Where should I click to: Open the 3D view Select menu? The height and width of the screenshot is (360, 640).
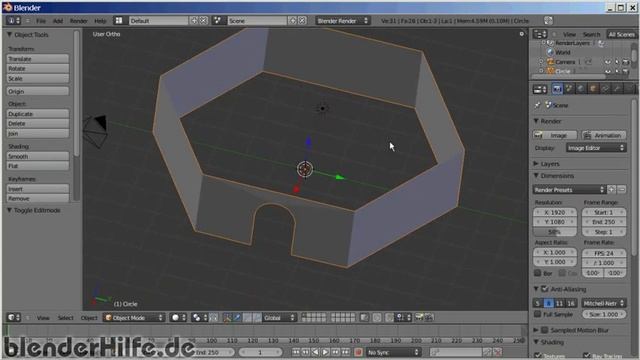coord(65,318)
